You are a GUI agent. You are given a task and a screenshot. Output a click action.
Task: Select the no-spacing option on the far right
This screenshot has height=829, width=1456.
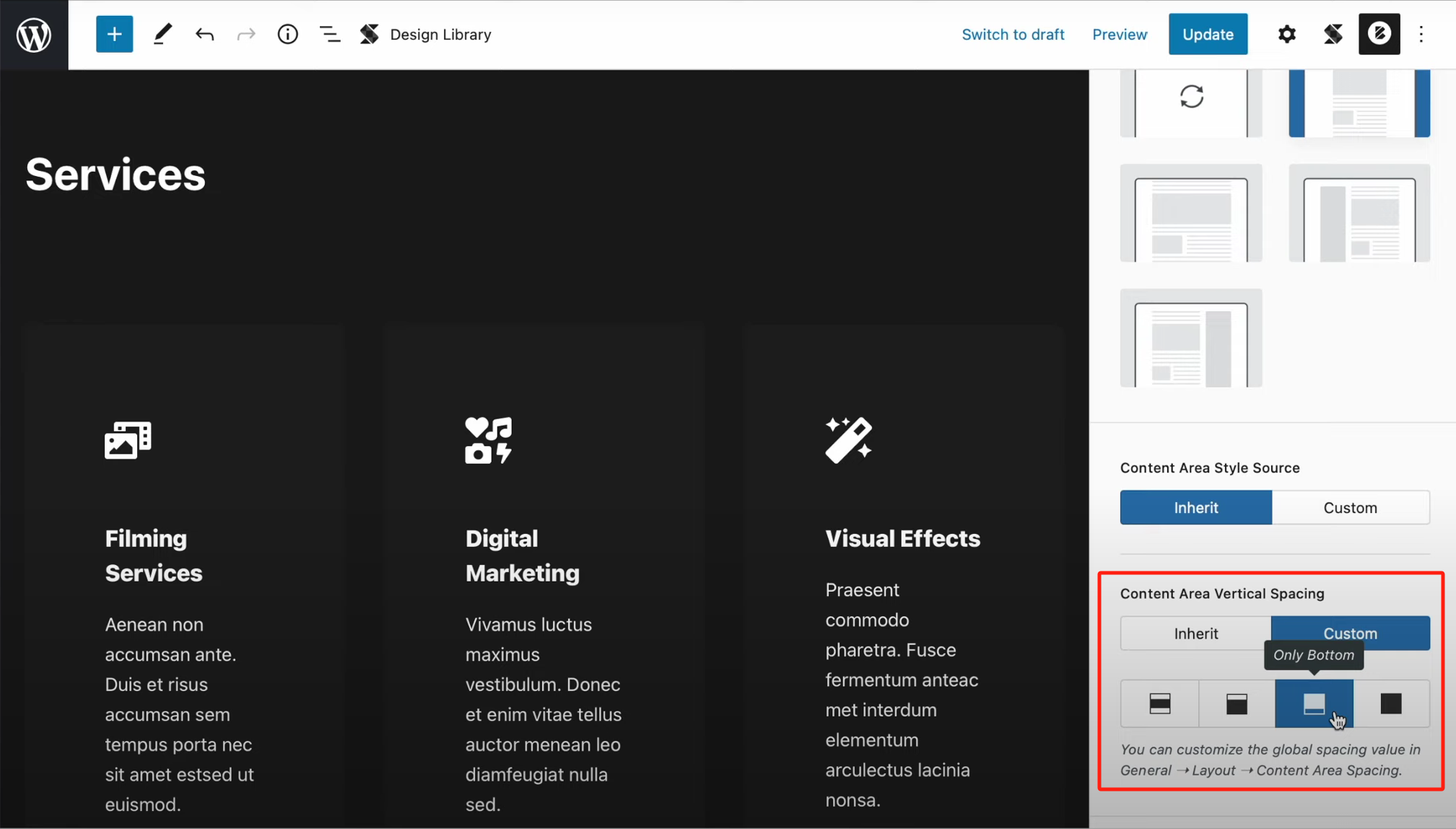pos(1390,703)
